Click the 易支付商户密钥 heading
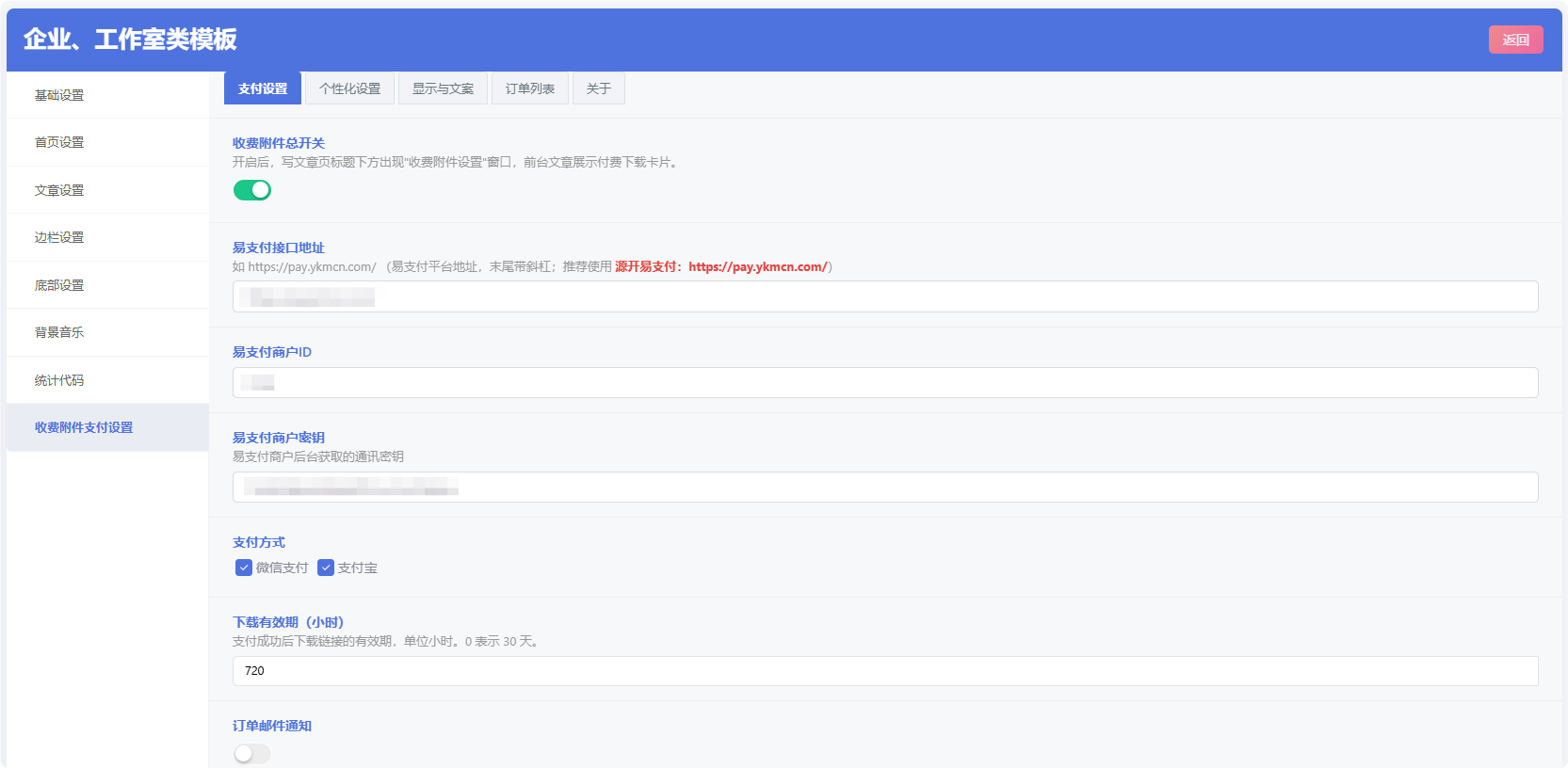1568x768 pixels. [x=279, y=438]
